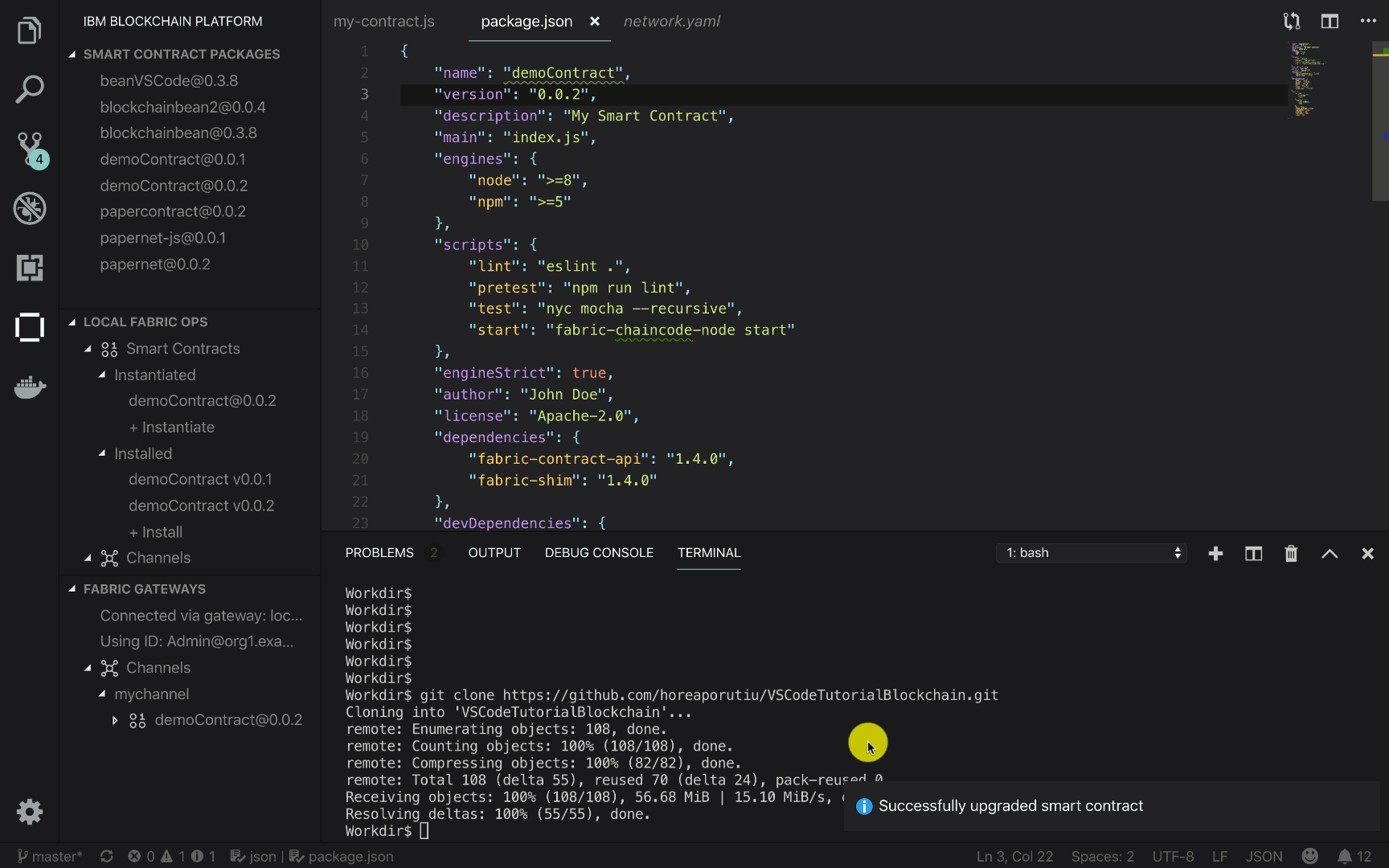Collapse the mychannel node
This screenshot has height=868, width=1389.
click(x=102, y=694)
